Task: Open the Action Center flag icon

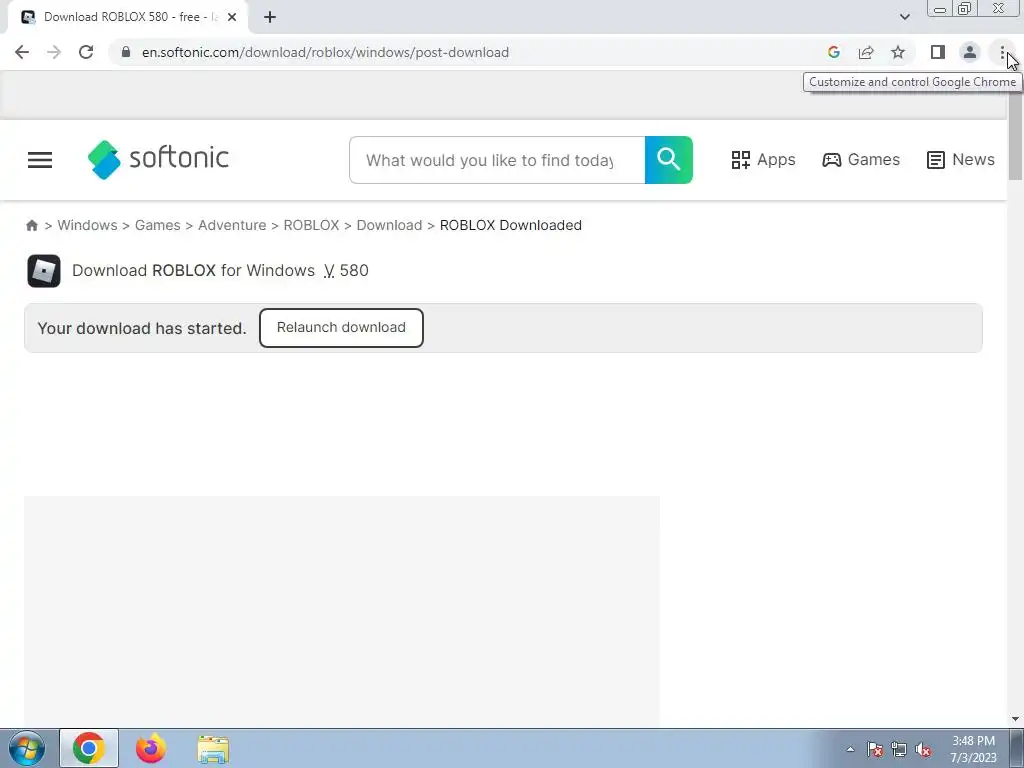Action: (874, 749)
